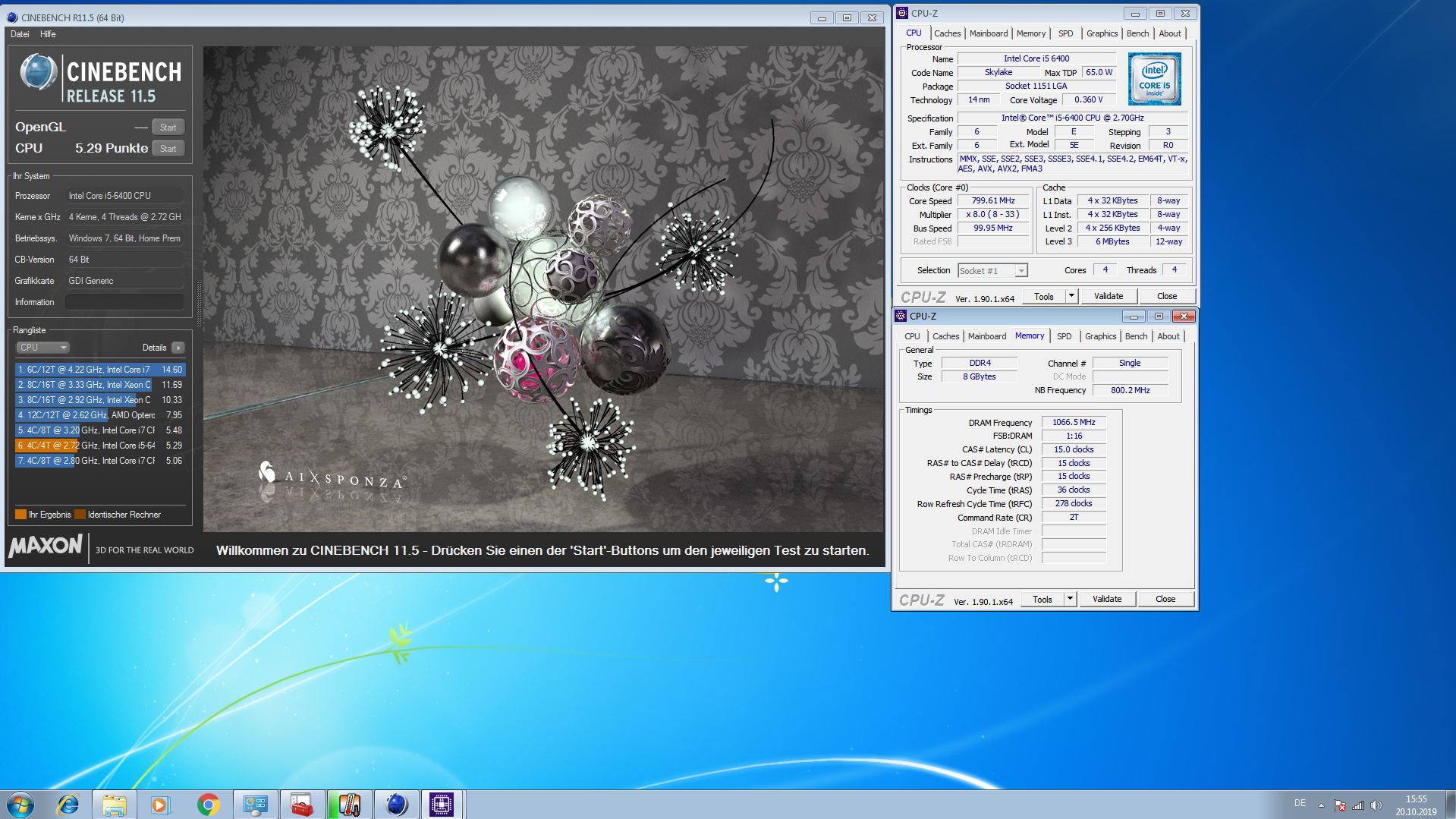Select ranking row 1 6C/12T @ 4.22 GHz
Image resolution: width=1456 pixels, height=819 pixels.
[100, 370]
